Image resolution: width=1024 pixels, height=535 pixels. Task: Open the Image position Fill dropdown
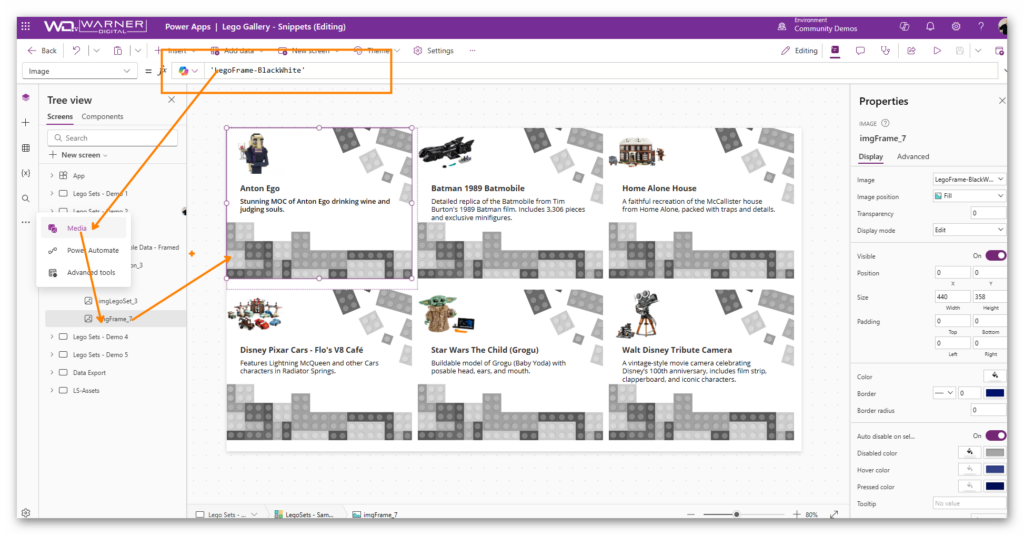(968, 196)
